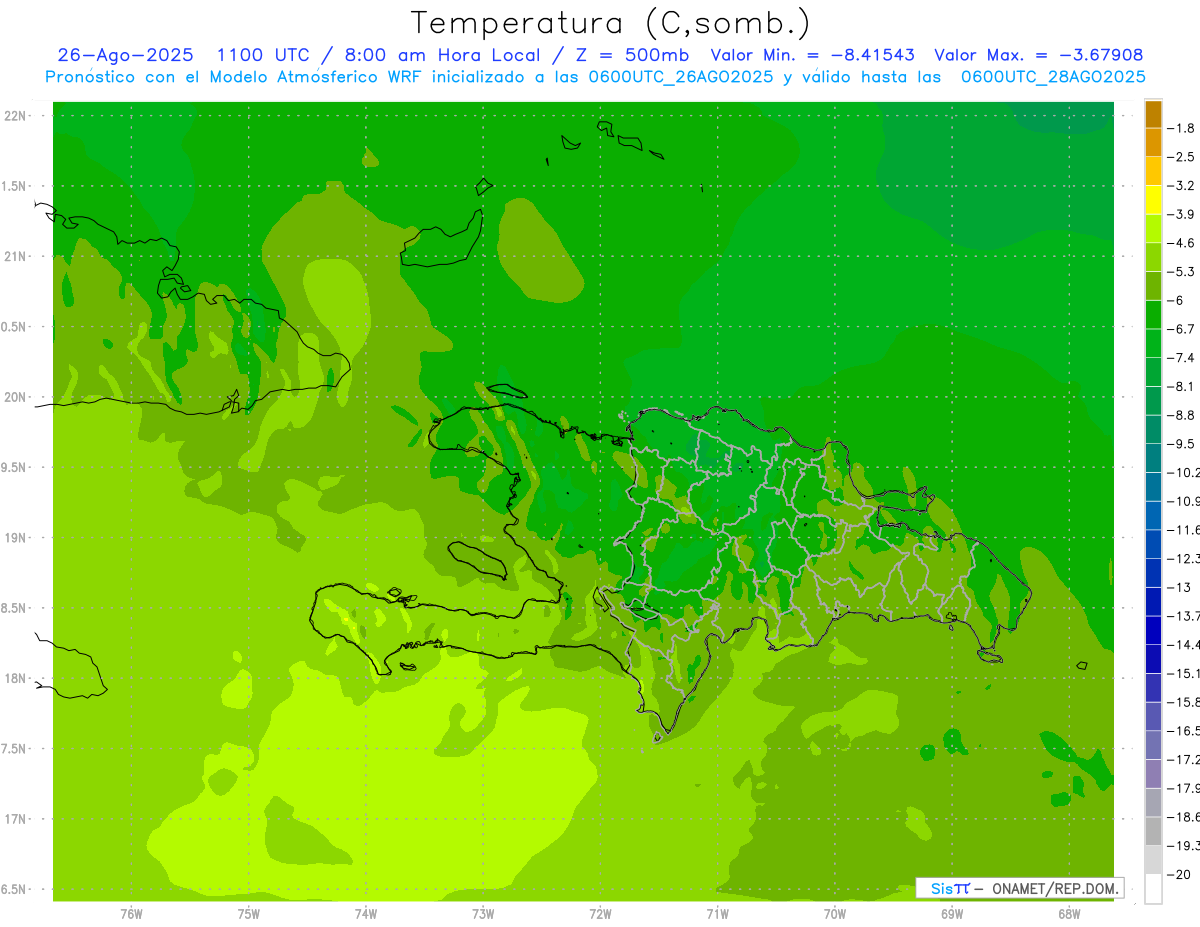The width and height of the screenshot is (1200, 927).
Task: Click the '21N' latitude label
Action: click(15, 256)
